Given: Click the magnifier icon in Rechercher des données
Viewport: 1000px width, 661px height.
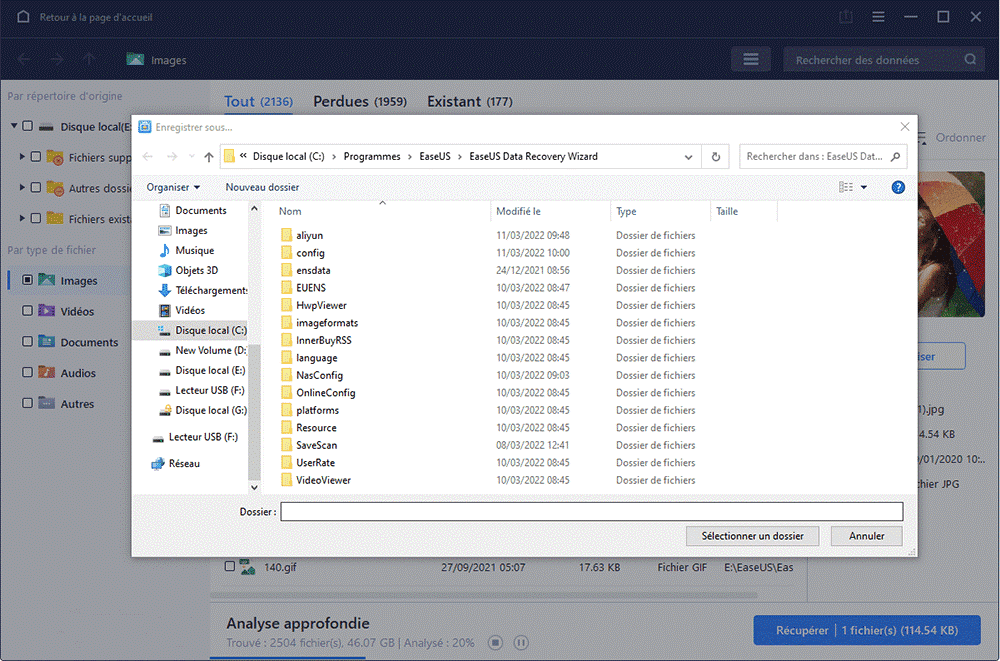Looking at the screenshot, I should 970,59.
